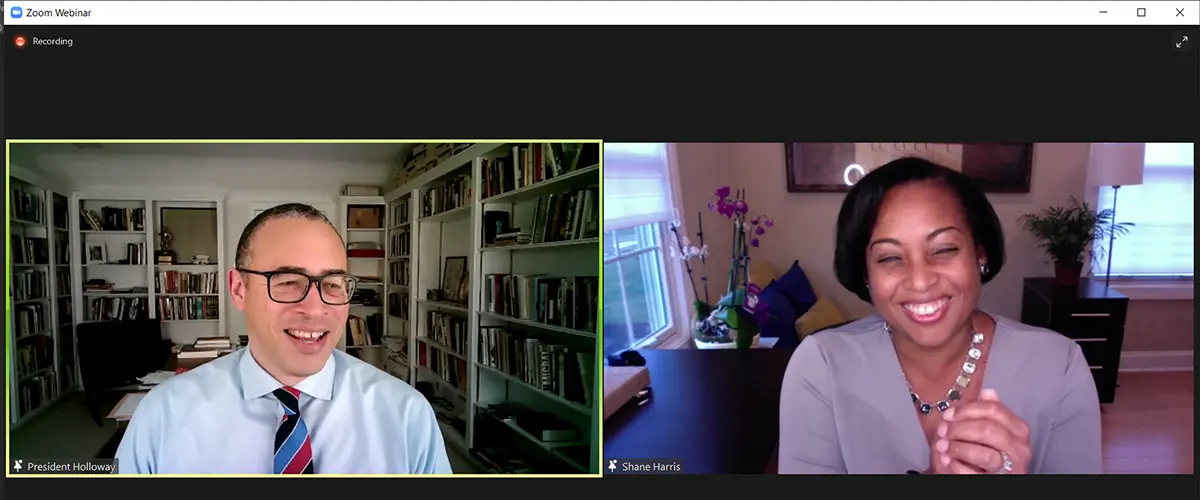Click the pin icon beside President Holloway

point(18,466)
